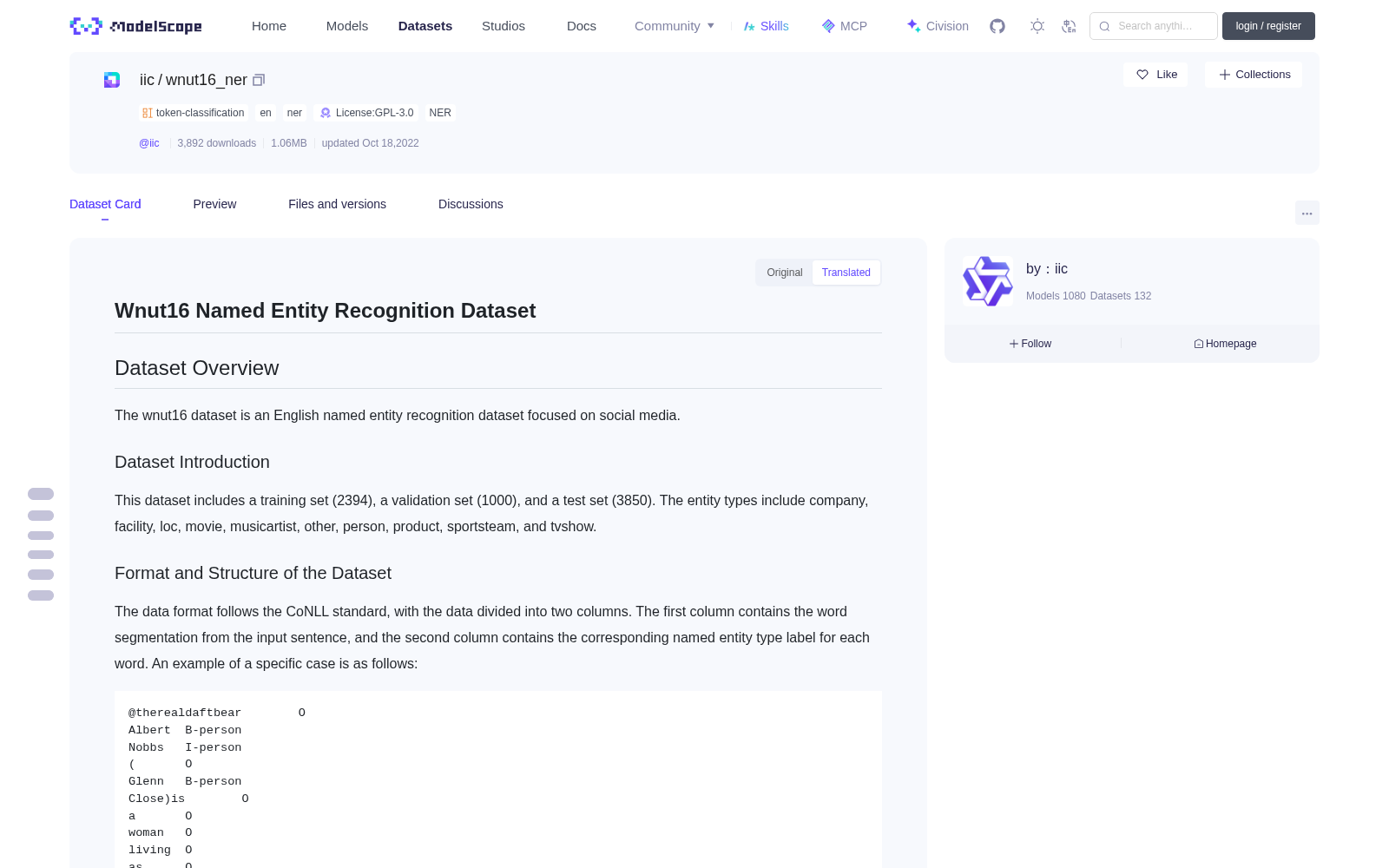This screenshot has width=1389, height=868.
Task: Focus the Search anything input field
Action: (1154, 26)
